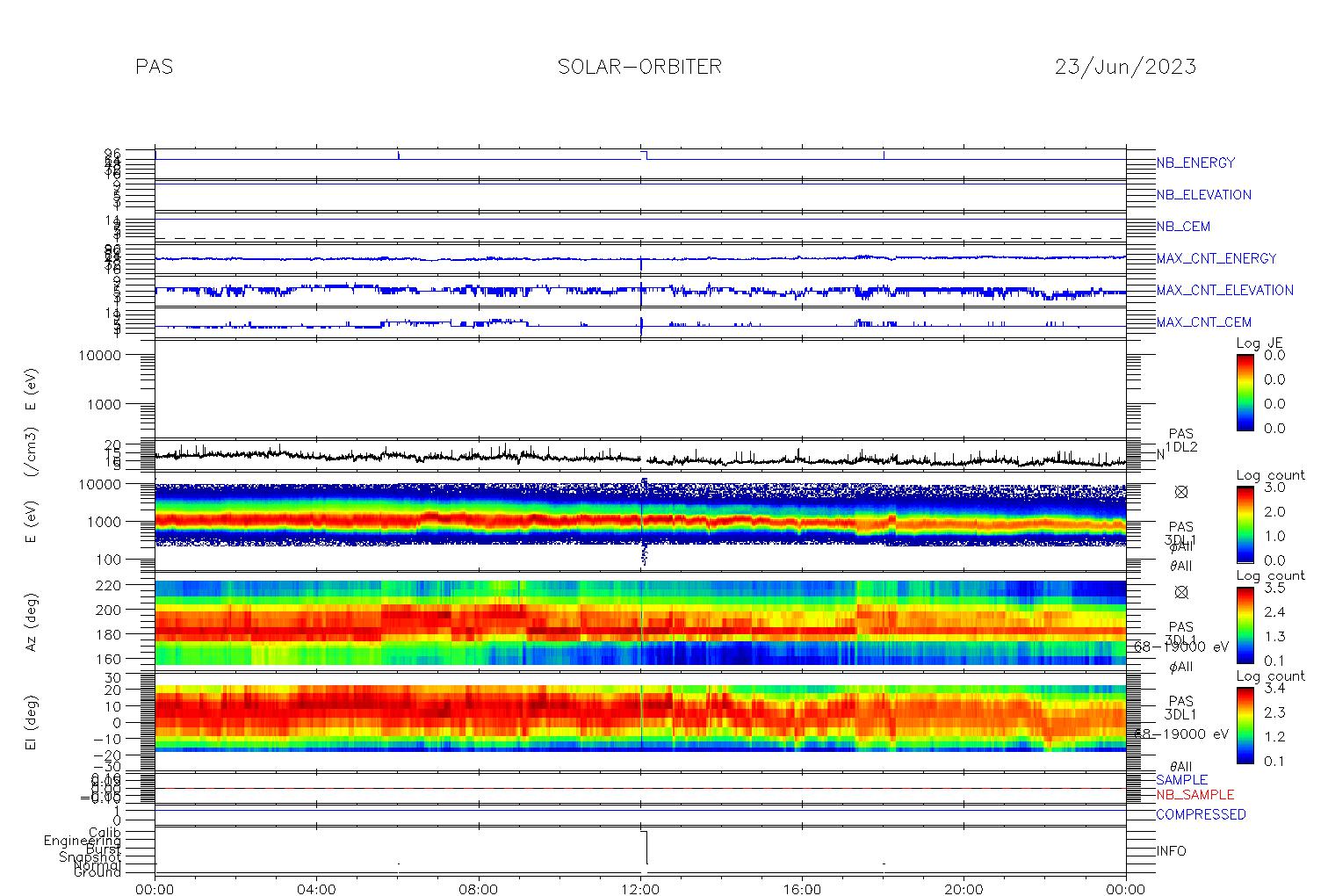The height and width of the screenshot is (896, 1328).
Task: Select the Log JE color bar
Action: [x=1245, y=392]
